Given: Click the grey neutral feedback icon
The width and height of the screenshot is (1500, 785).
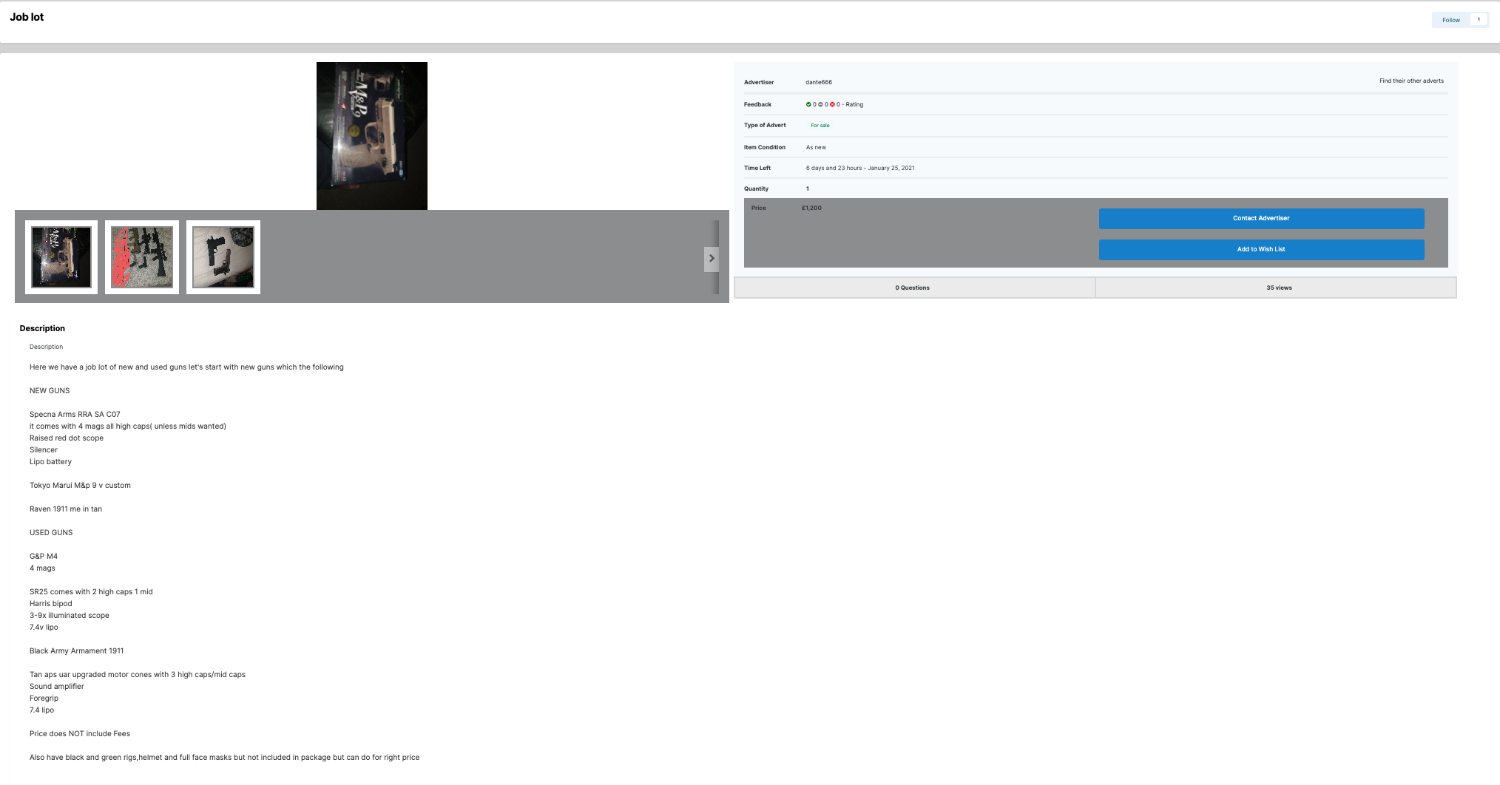Looking at the screenshot, I should pyautogui.click(x=821, y=104).
